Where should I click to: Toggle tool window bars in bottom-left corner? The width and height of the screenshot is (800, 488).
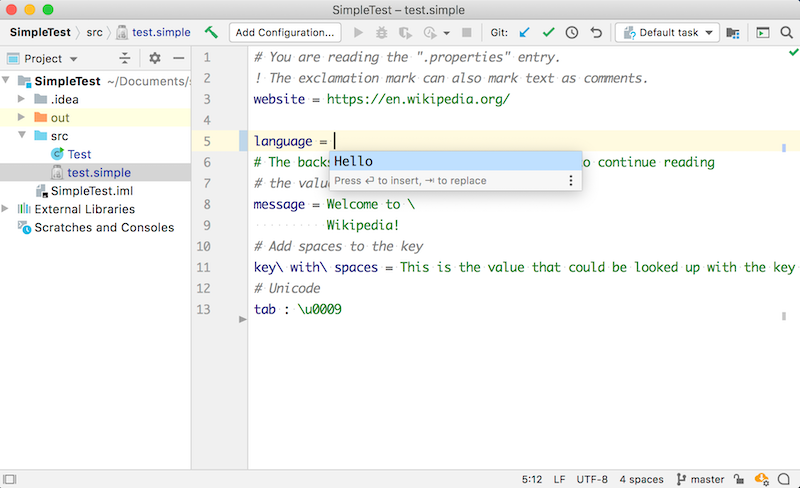pos(11,479)
